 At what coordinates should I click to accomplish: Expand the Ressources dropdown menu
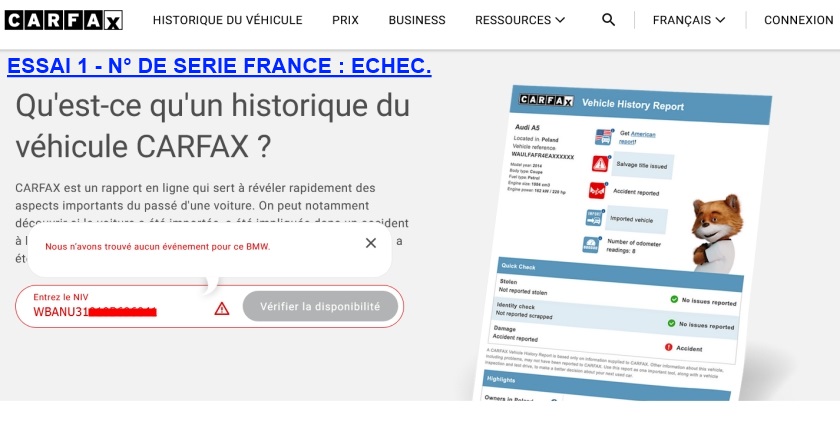pos(519,20)
